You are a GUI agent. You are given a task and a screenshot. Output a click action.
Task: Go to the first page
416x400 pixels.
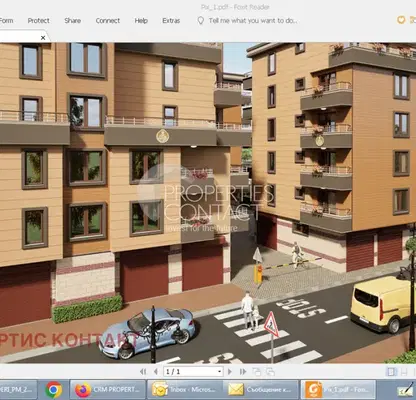[143, 371]
